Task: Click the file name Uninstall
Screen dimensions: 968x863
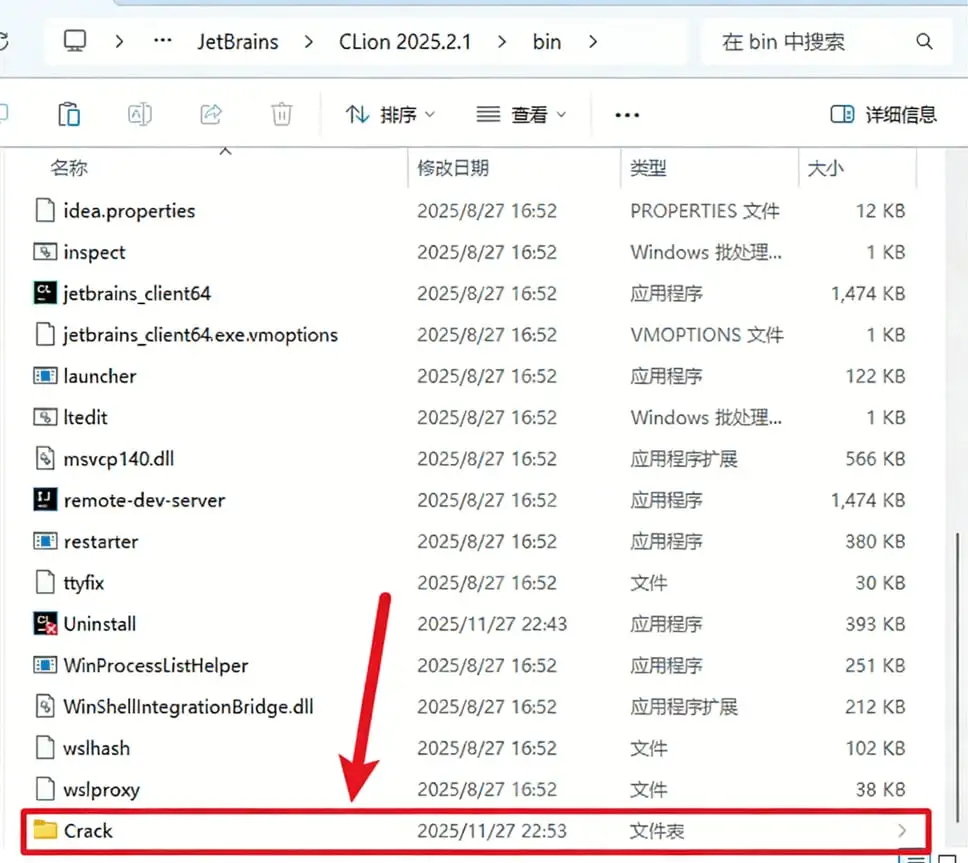Action: [99, 624]
